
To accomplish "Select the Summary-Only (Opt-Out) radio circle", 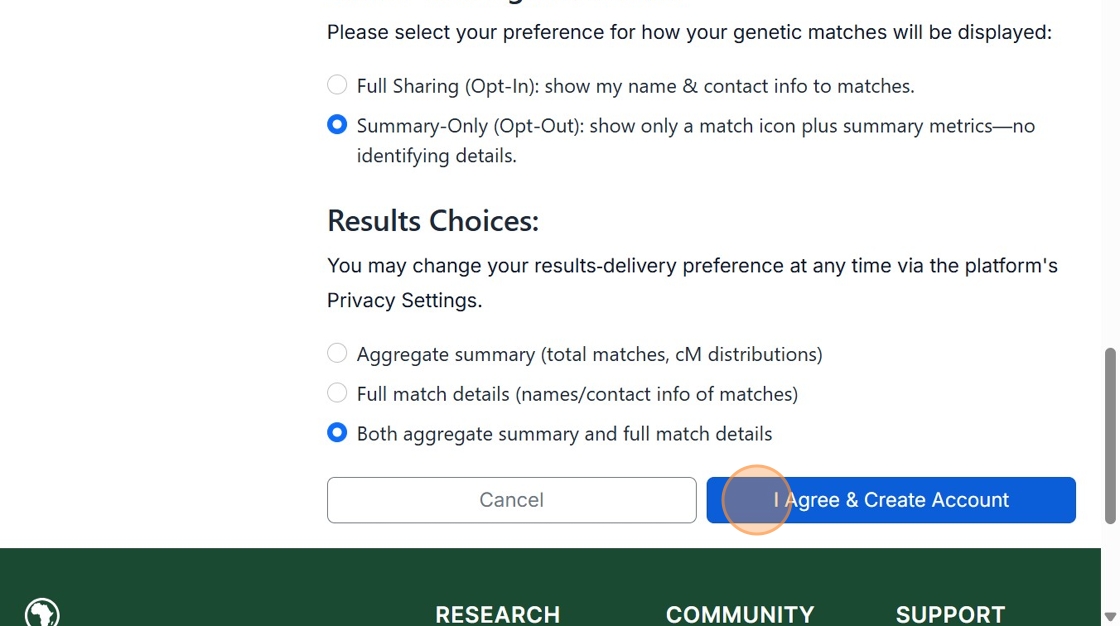I will pos(337,125).
